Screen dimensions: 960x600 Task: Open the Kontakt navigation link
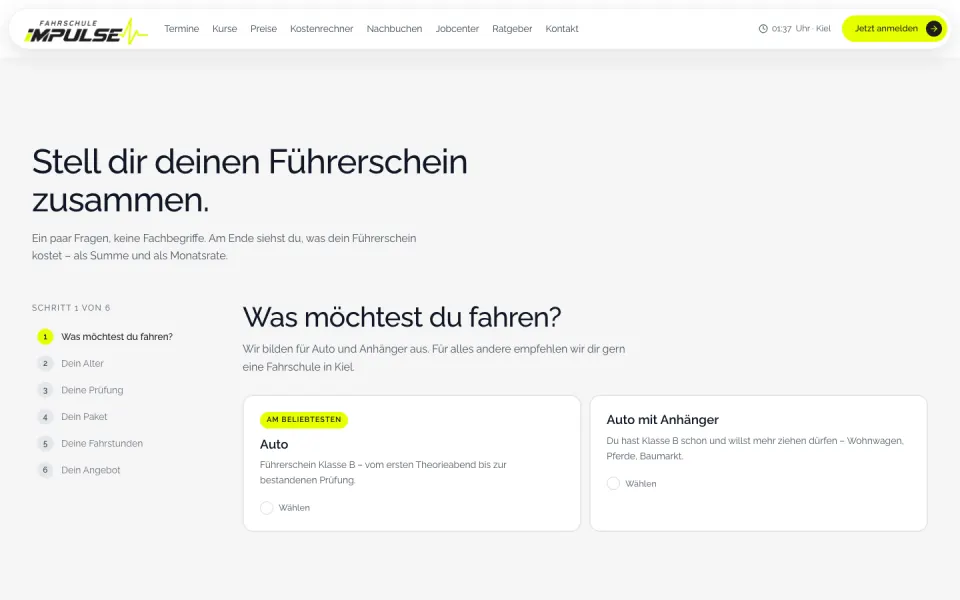pyautogui.click(x=561, y=29)
